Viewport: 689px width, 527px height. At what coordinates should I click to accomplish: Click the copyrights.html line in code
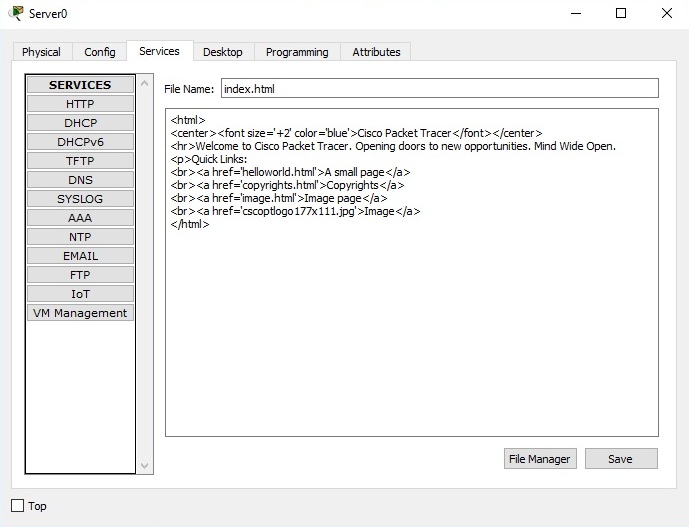pyautogui.click(x=287, y=185)
